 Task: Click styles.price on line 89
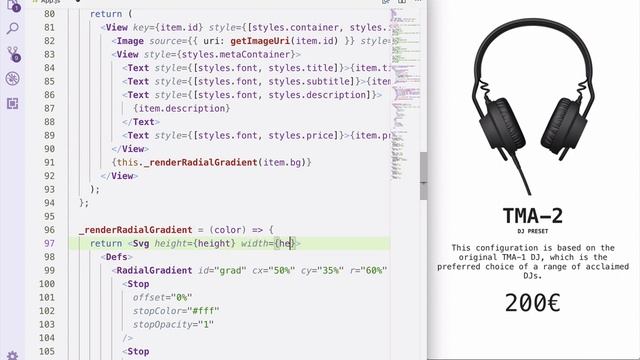coord(303,136)
